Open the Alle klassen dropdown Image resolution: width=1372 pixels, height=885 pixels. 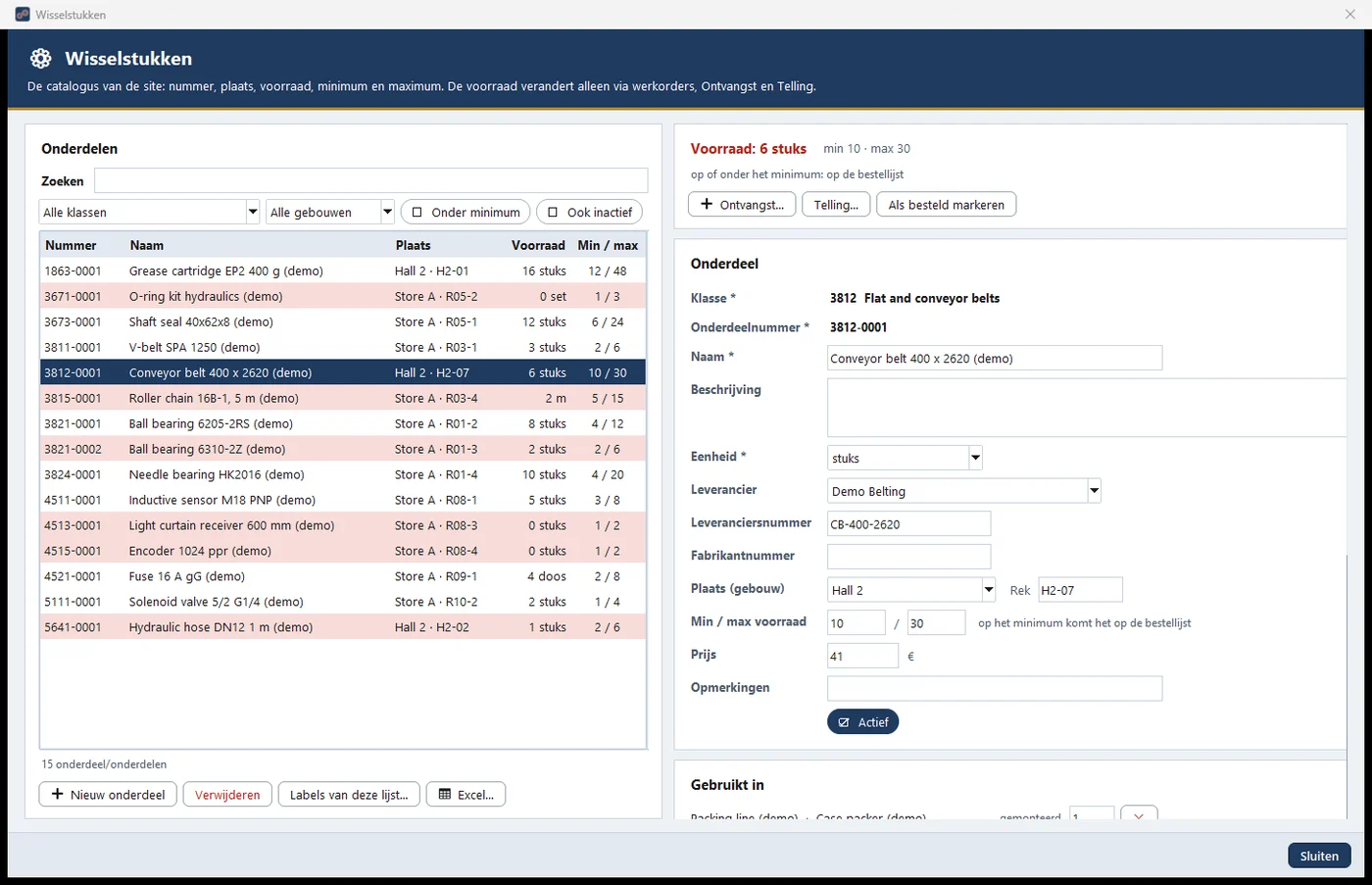150,212
